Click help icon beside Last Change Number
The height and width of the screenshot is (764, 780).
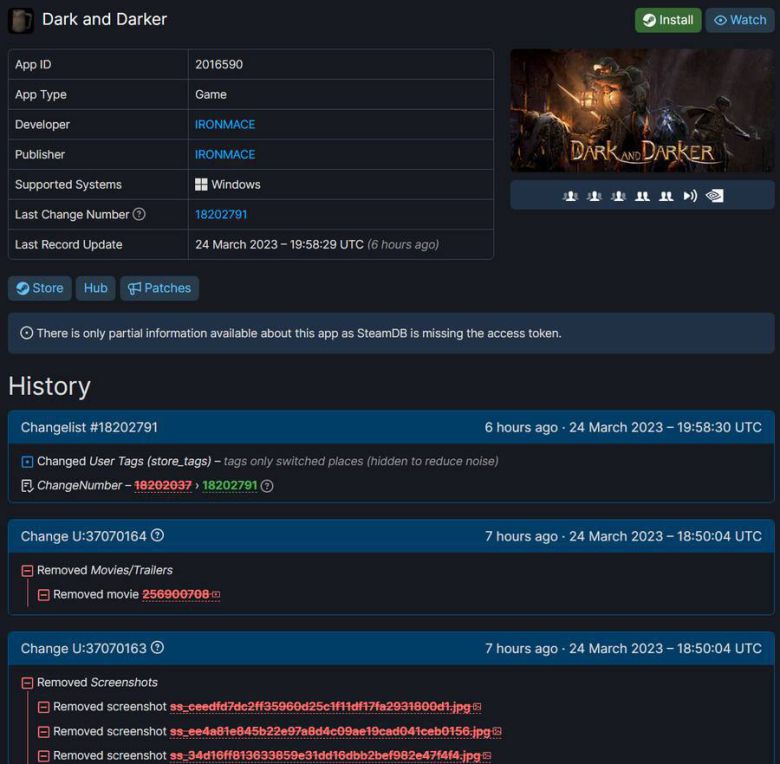[x=139, y=215]
